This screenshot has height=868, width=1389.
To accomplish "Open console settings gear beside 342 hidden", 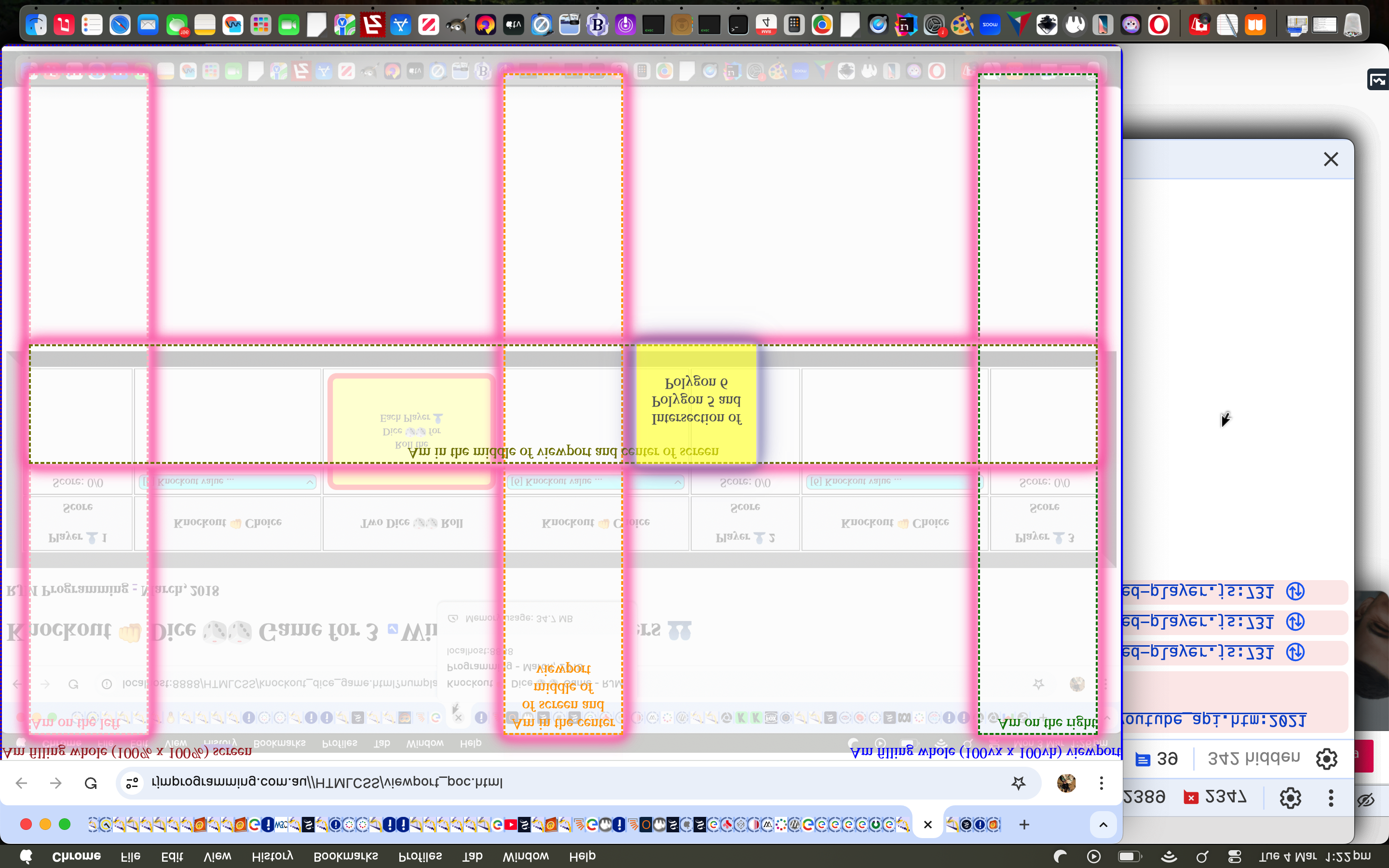I will (1326, 759).
